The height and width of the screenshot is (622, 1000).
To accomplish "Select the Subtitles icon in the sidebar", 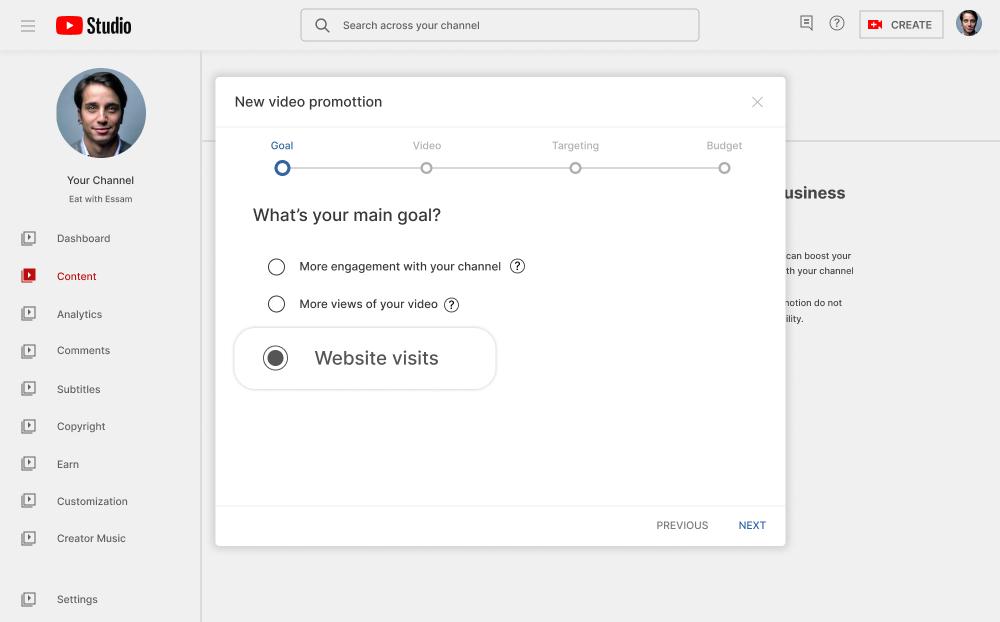I will [29, 388].
